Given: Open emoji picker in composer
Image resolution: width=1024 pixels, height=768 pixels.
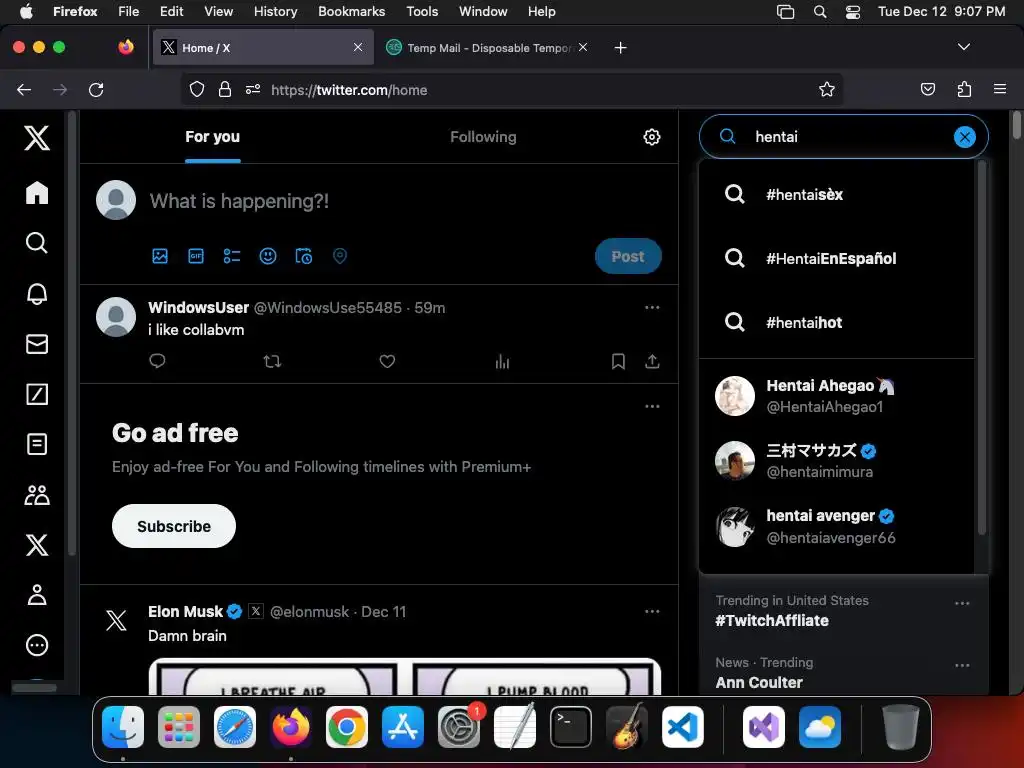Looking at the screenshot, I should pos(268,256).
